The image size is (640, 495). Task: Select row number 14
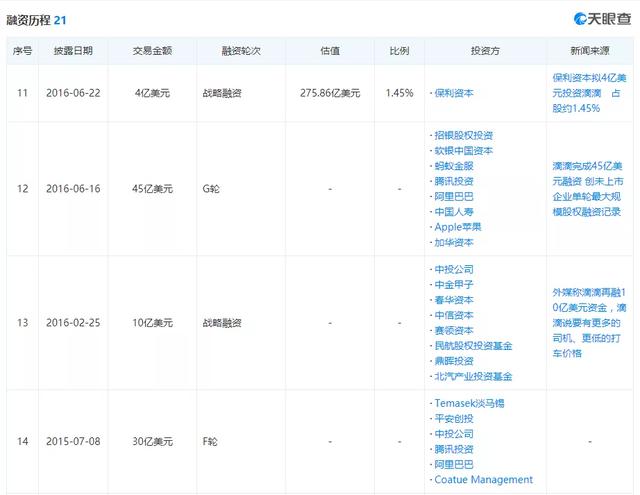pyautogui.click(x=22, y=442)
